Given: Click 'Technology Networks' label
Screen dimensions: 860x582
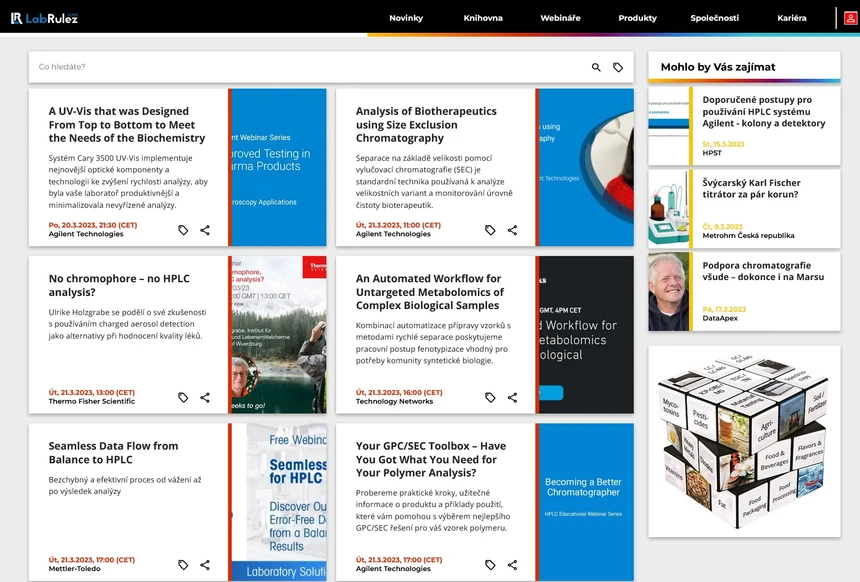Looking at the screenshot, I should pos(394,402).
